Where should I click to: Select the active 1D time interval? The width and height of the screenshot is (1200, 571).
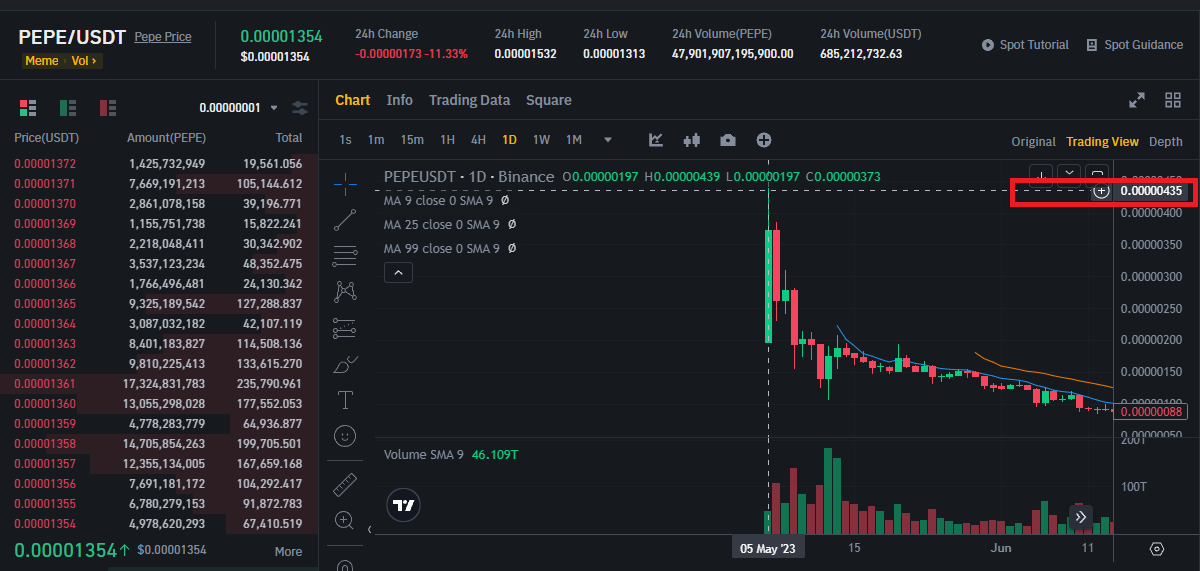tap(510, 140)
